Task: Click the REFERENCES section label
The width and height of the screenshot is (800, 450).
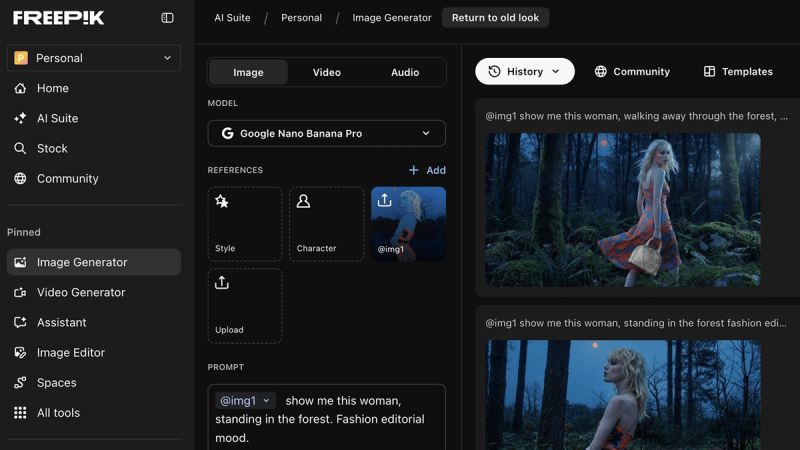Action: (x=235, y=170)
